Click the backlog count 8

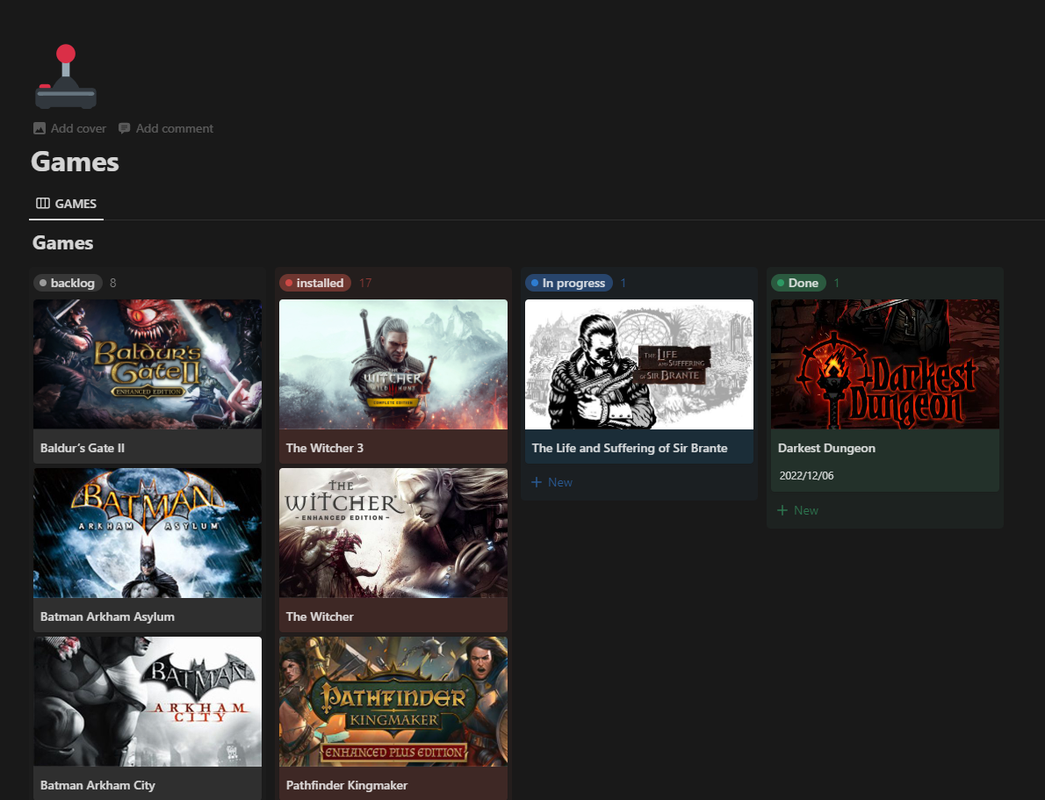113,283
